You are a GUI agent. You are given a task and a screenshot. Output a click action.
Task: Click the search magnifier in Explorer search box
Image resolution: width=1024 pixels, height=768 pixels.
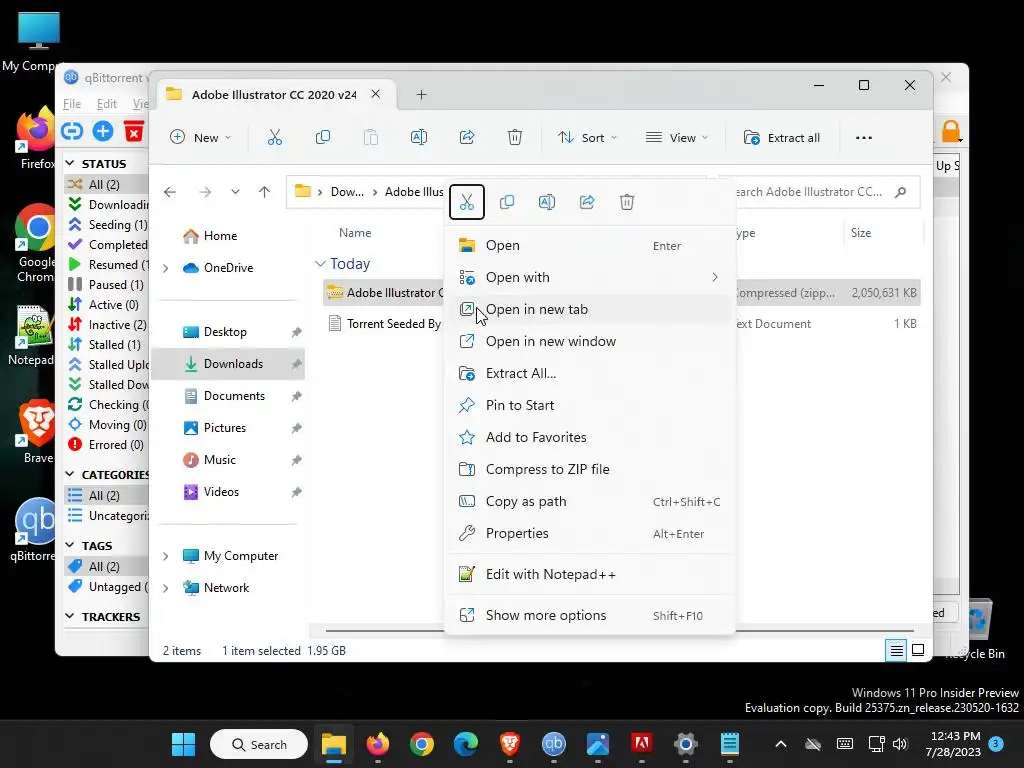[x=901, y=192]
